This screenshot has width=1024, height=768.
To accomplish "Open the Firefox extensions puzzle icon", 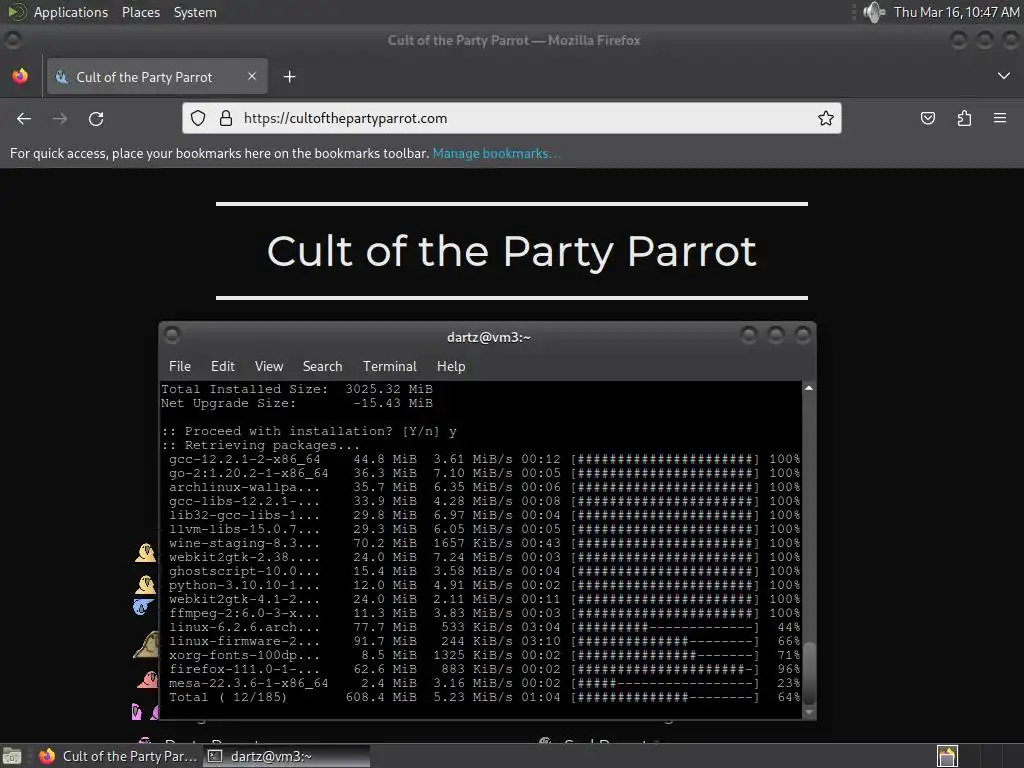I will pos(964,118).
